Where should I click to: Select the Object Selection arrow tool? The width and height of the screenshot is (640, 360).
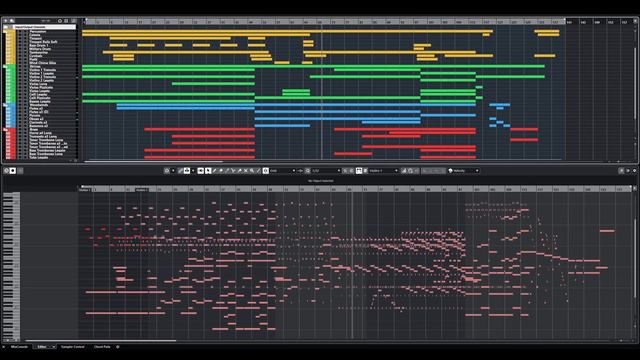pos(208,171)
